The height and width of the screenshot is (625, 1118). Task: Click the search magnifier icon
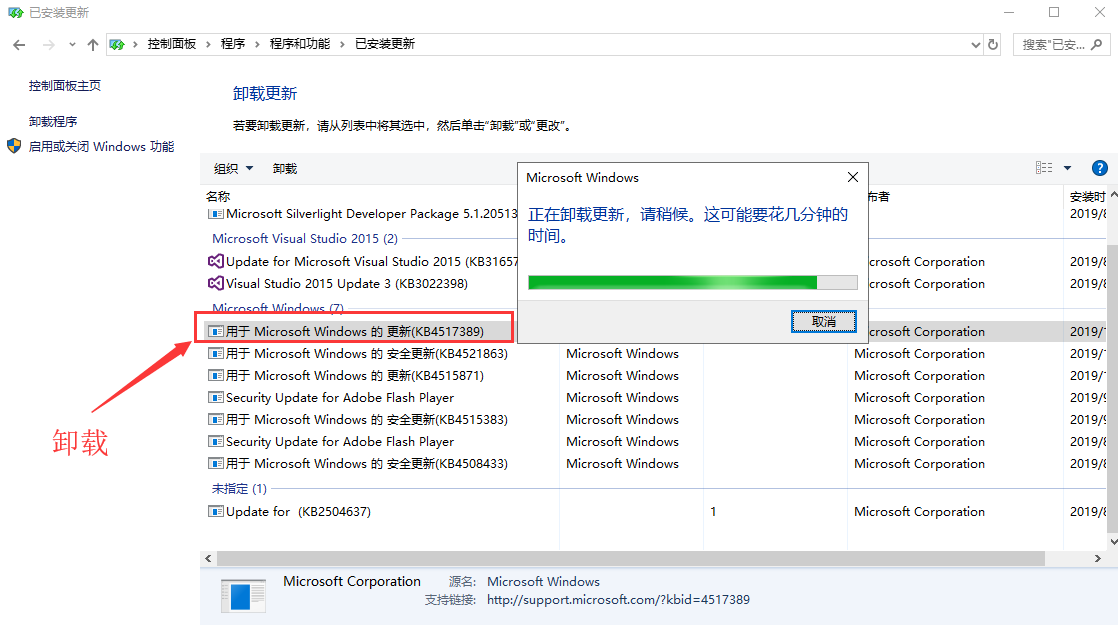(x=1097, y=44)
